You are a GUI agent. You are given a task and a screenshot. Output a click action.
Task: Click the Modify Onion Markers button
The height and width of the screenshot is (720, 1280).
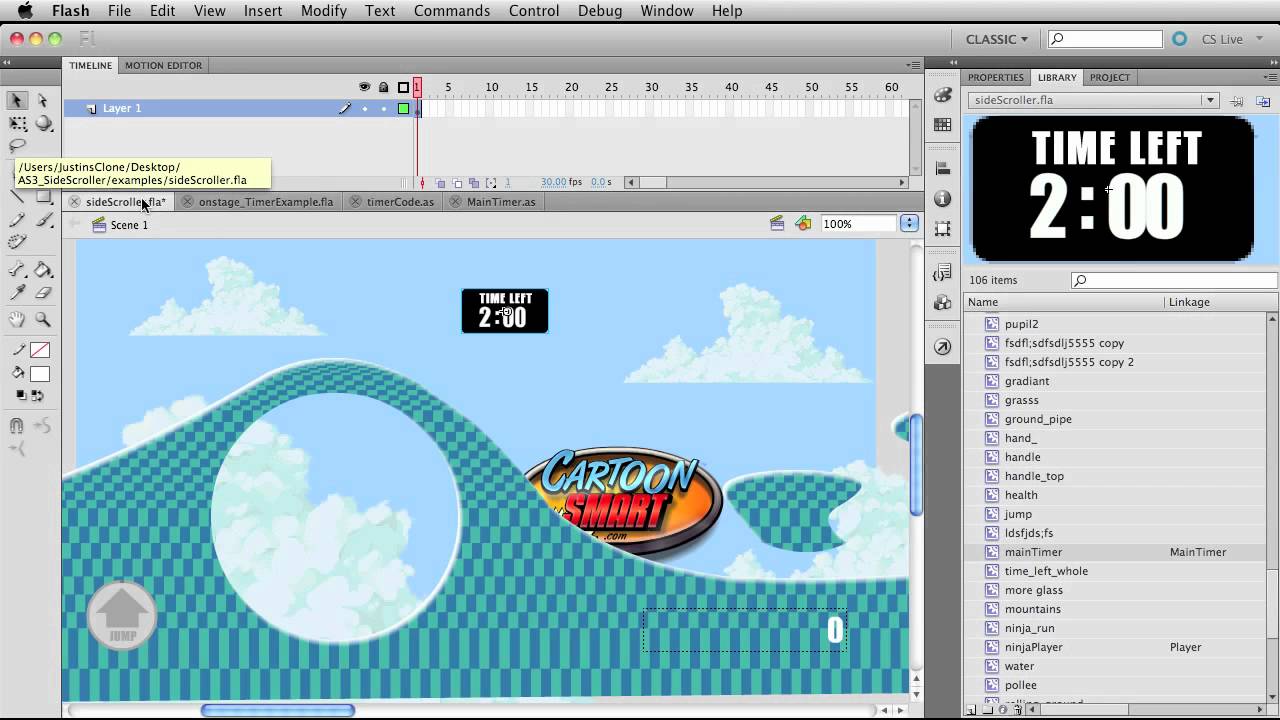point(491,183)
